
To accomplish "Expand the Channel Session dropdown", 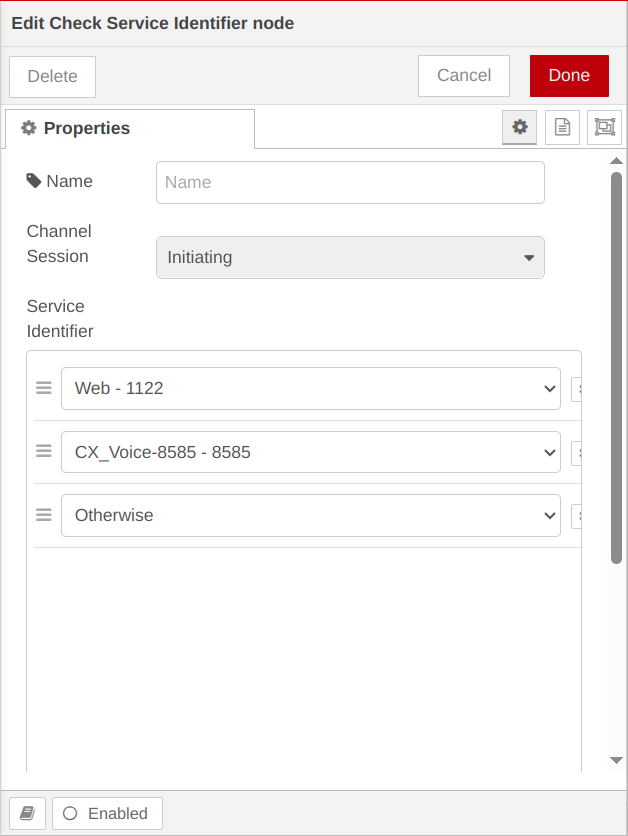I will [350, 257].
